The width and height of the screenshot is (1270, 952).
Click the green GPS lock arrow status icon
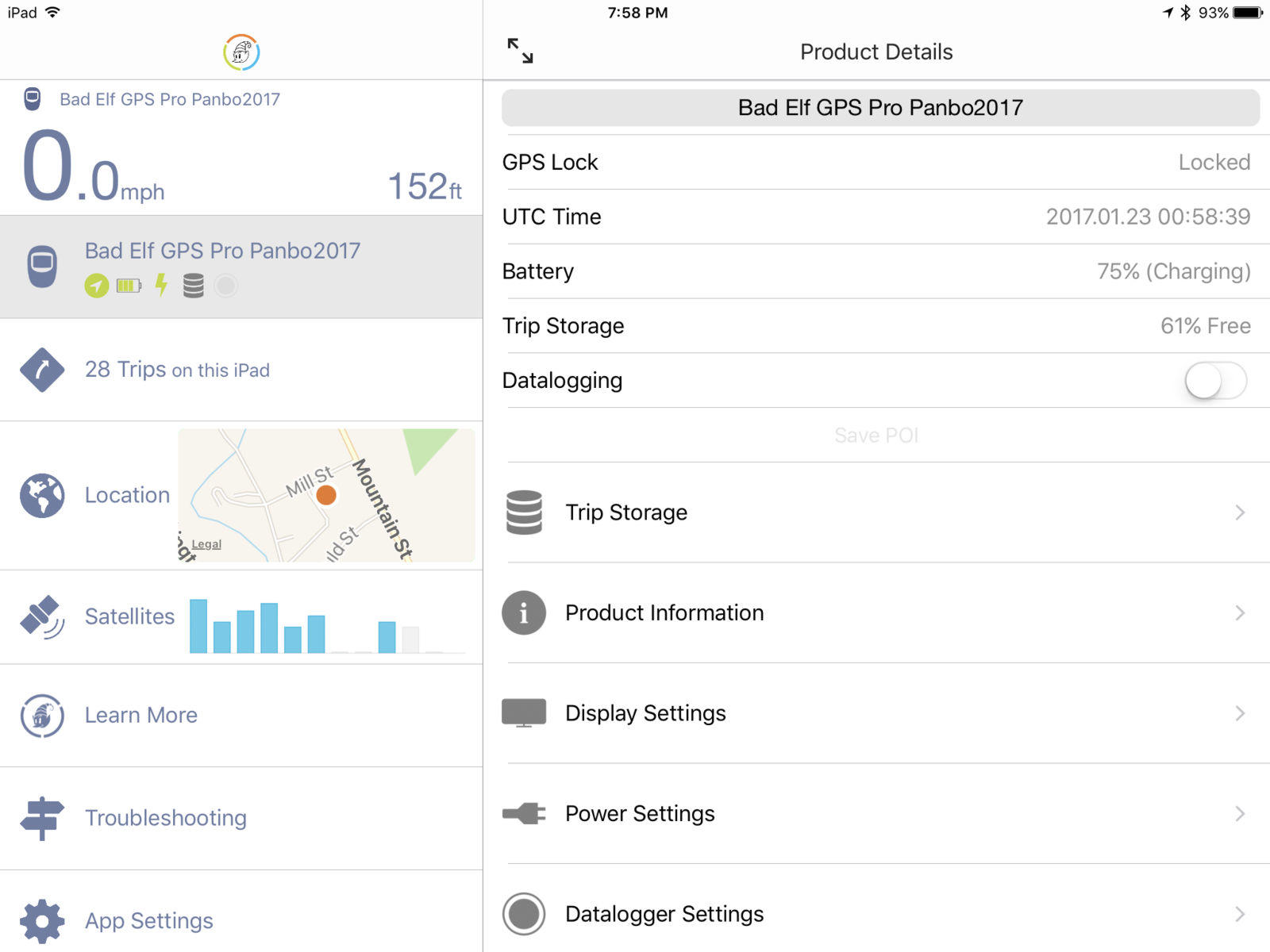coord(97,286)
